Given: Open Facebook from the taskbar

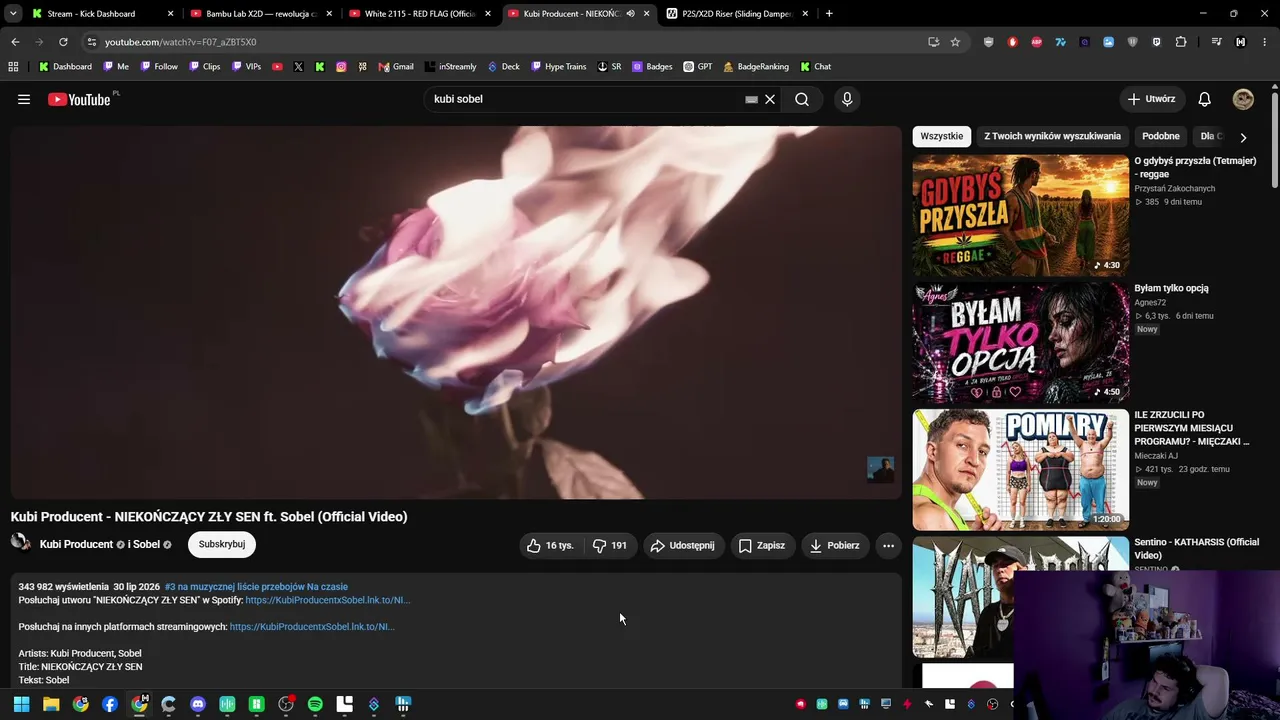Looking at the screenshot, I should tap(110, 704).
